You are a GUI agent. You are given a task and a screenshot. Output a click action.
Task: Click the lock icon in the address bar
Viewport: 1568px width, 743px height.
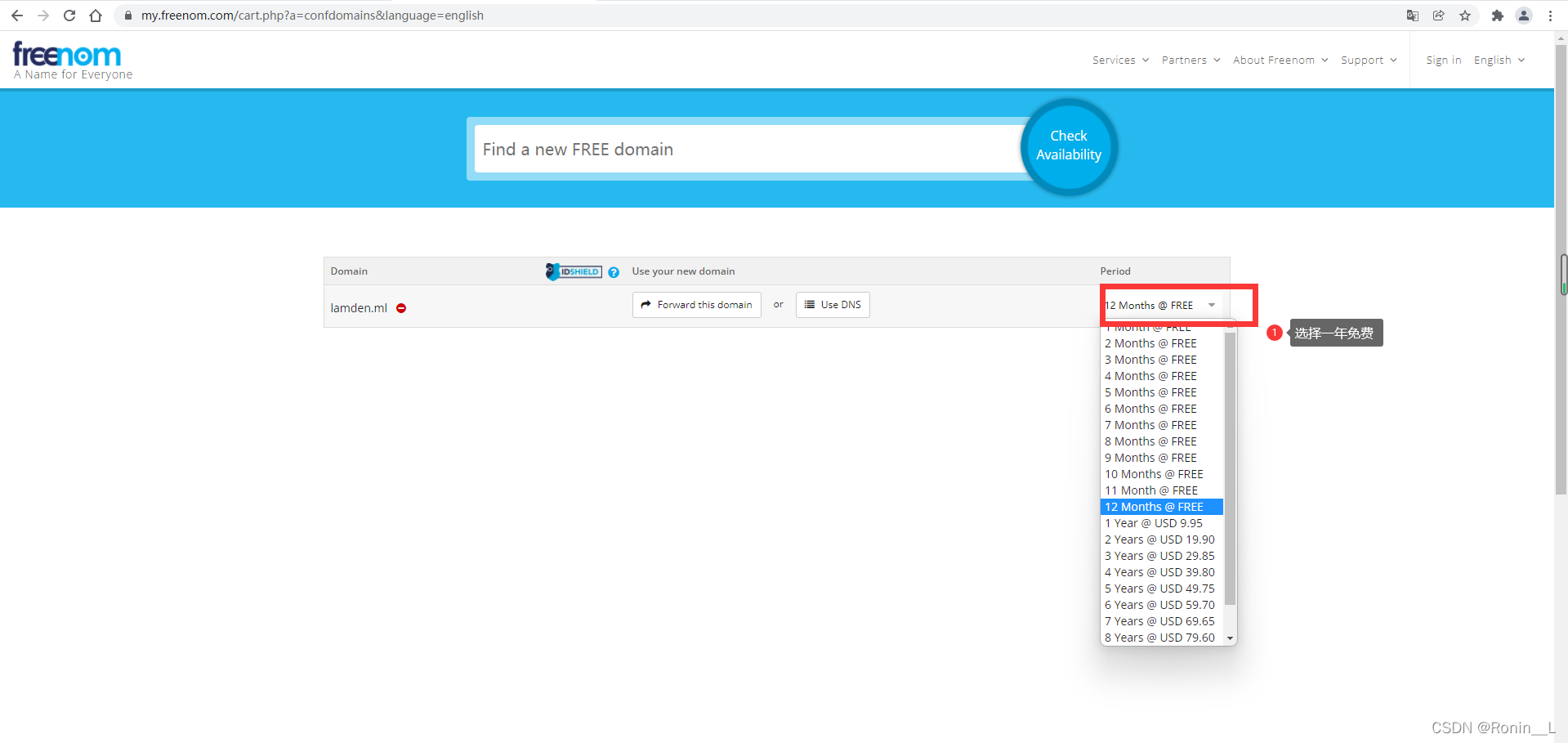coord(128,16)
